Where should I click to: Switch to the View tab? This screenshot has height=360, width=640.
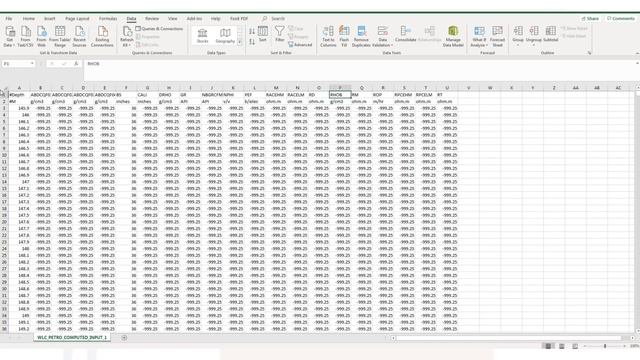(x=173, y=19)
